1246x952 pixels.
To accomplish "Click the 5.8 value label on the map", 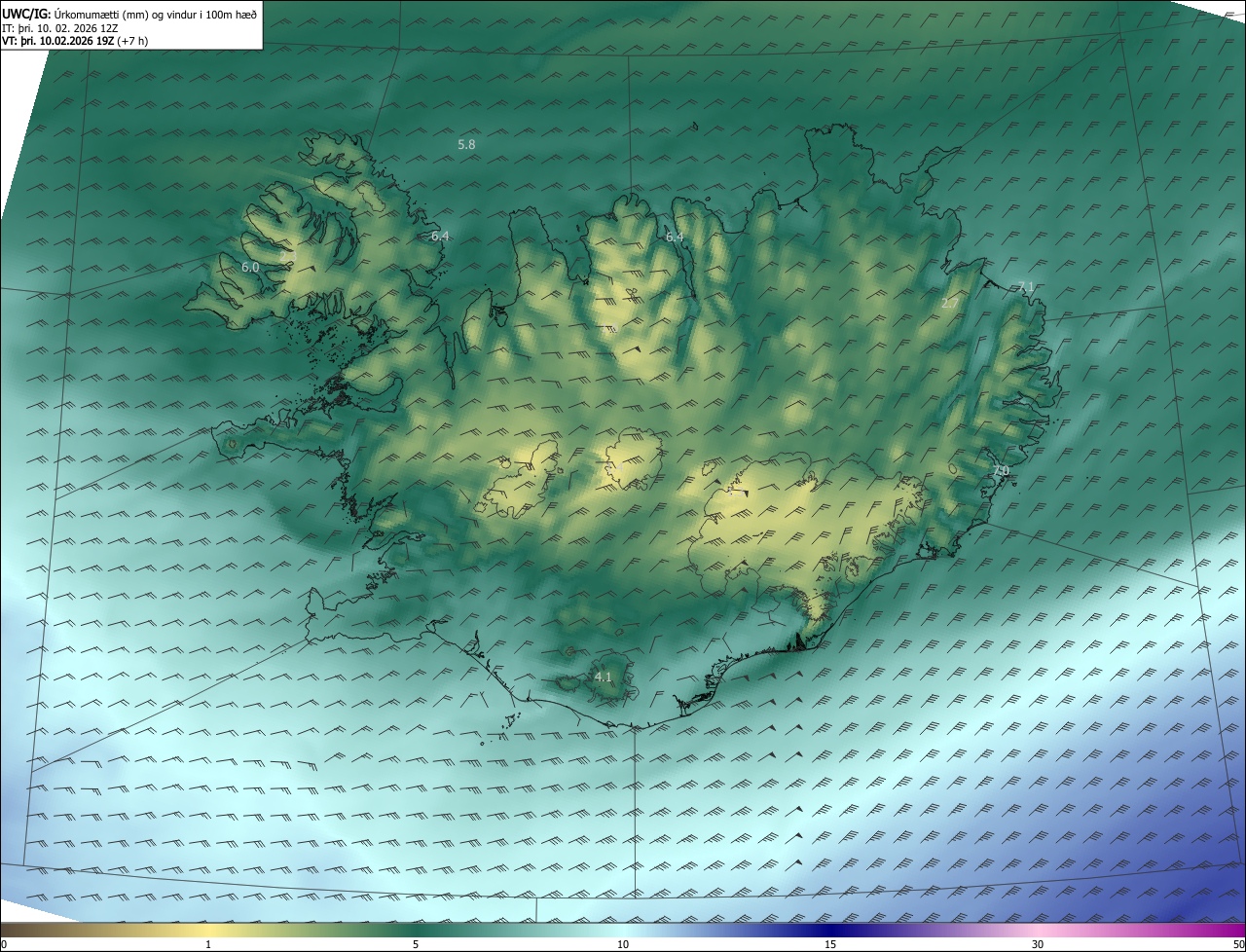I will (x=466, y=144).
